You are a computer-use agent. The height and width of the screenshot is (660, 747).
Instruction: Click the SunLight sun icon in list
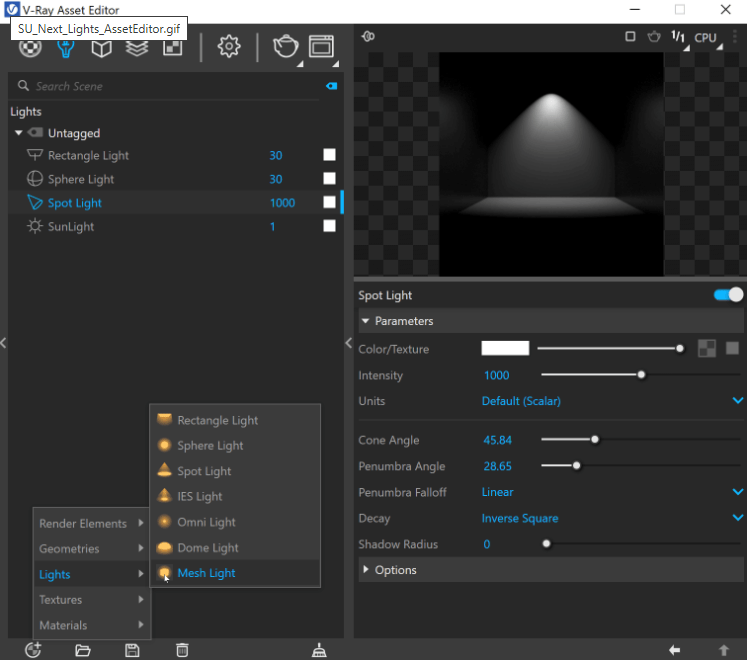[35, 226]
